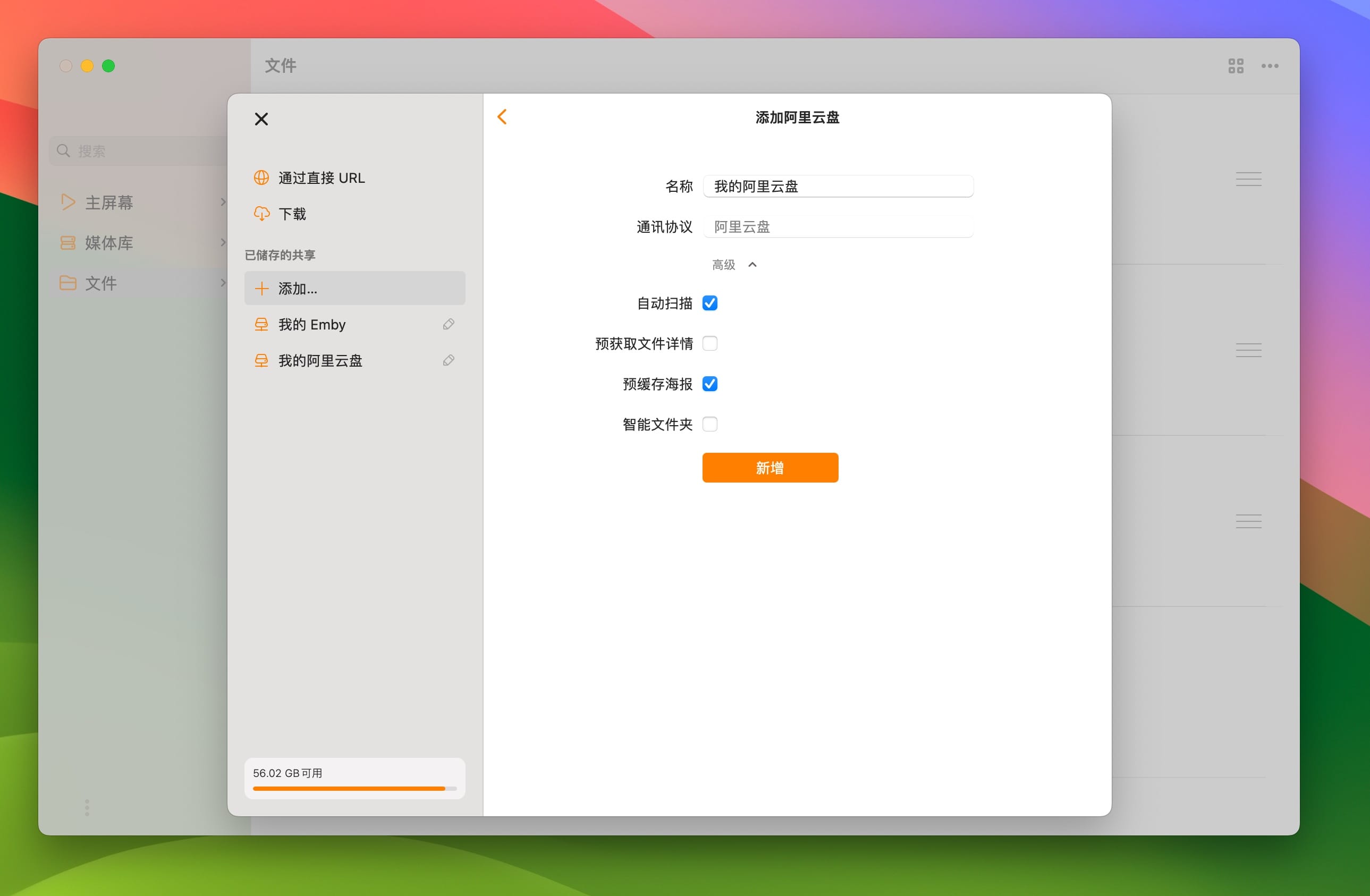This screenshot has height=896, width=1370.
Task: Click the green zoom window button
Action: 108,66
